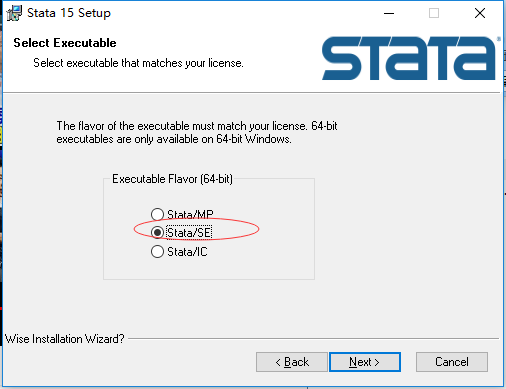The width and height of the screenshot is (506, 389).
Task: Click the Stata/IC option label text
Action: (x=187, y=252)
